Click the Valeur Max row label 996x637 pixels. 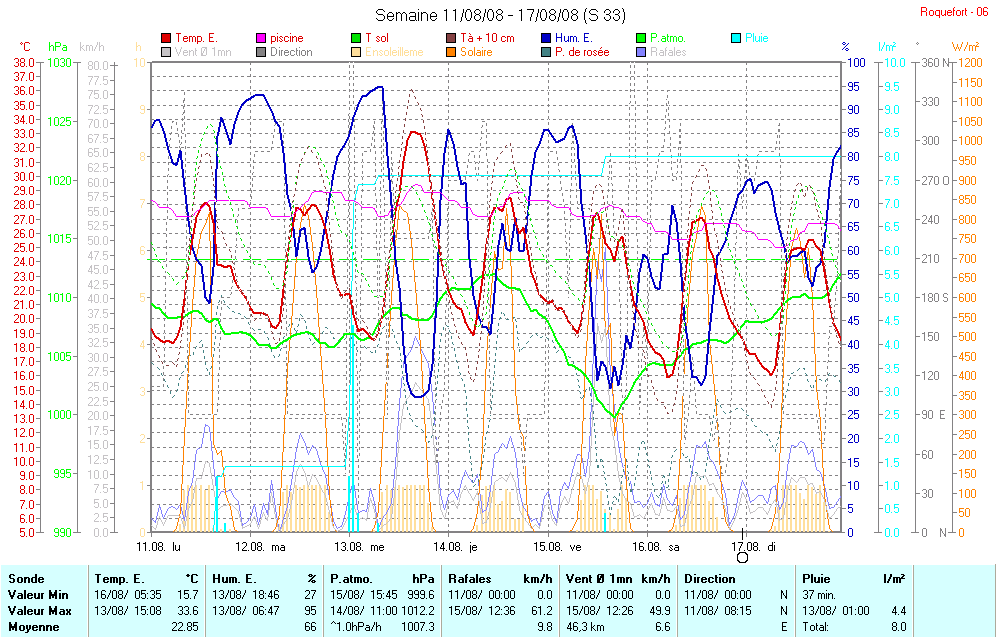pos(39,611)
